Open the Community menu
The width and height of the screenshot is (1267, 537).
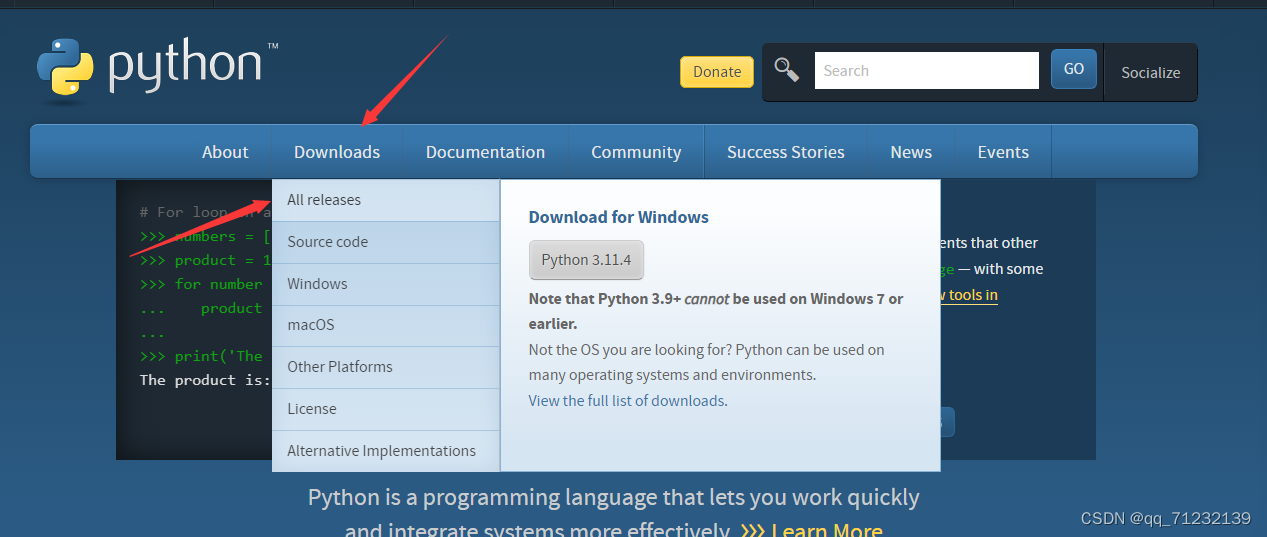(636, 152)
